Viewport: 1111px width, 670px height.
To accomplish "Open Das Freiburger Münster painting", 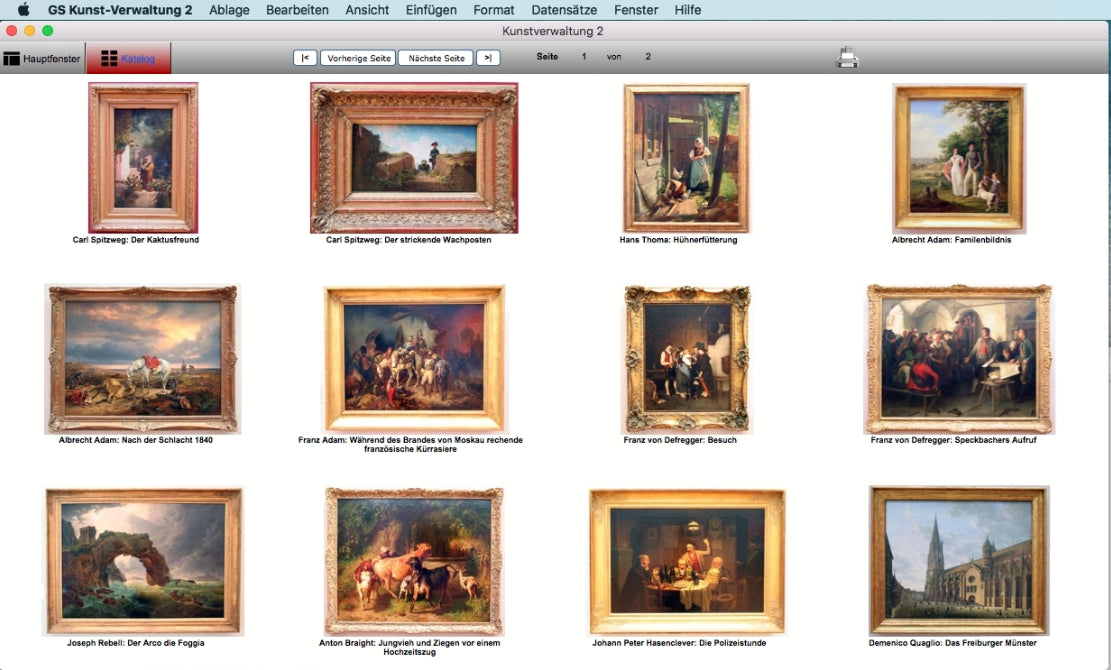I will [x=958, y=560].
